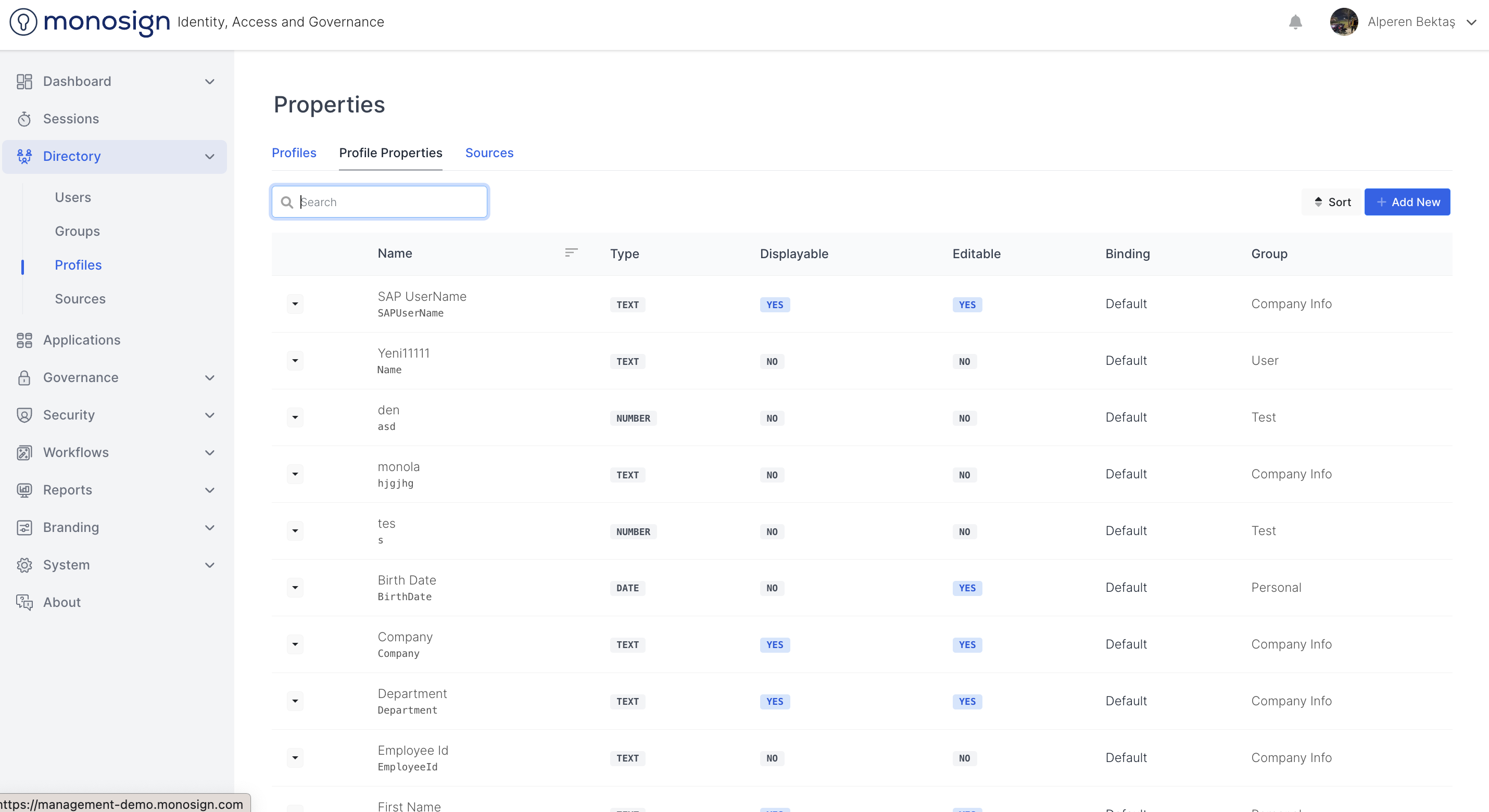Image resolution: width=1489 pixels, height=812 pixels.
Task: Click Alperen Bektaş profile avatar
Action: coord(1343,22)
